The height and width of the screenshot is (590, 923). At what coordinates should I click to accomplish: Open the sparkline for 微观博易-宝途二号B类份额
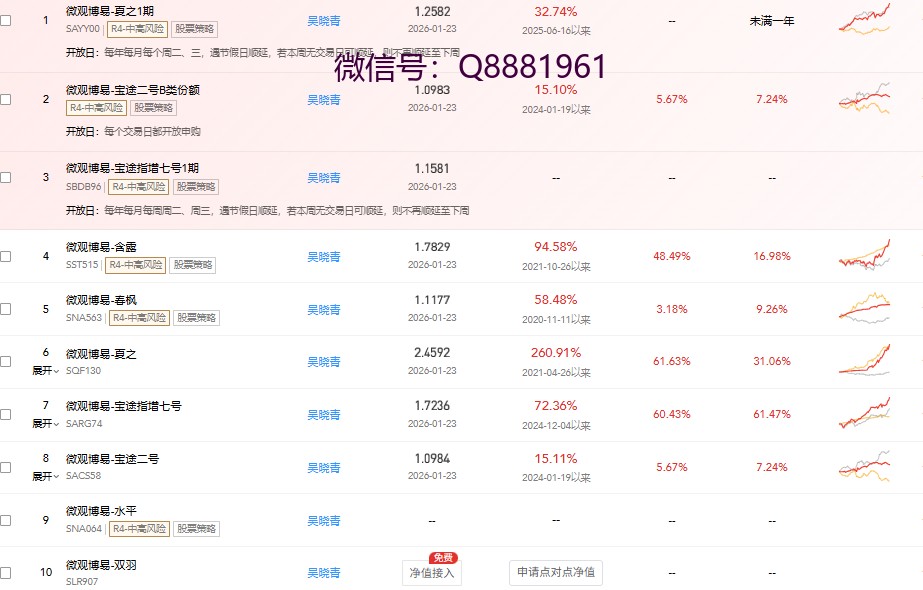pyautogui.click(x=864, y=99)
